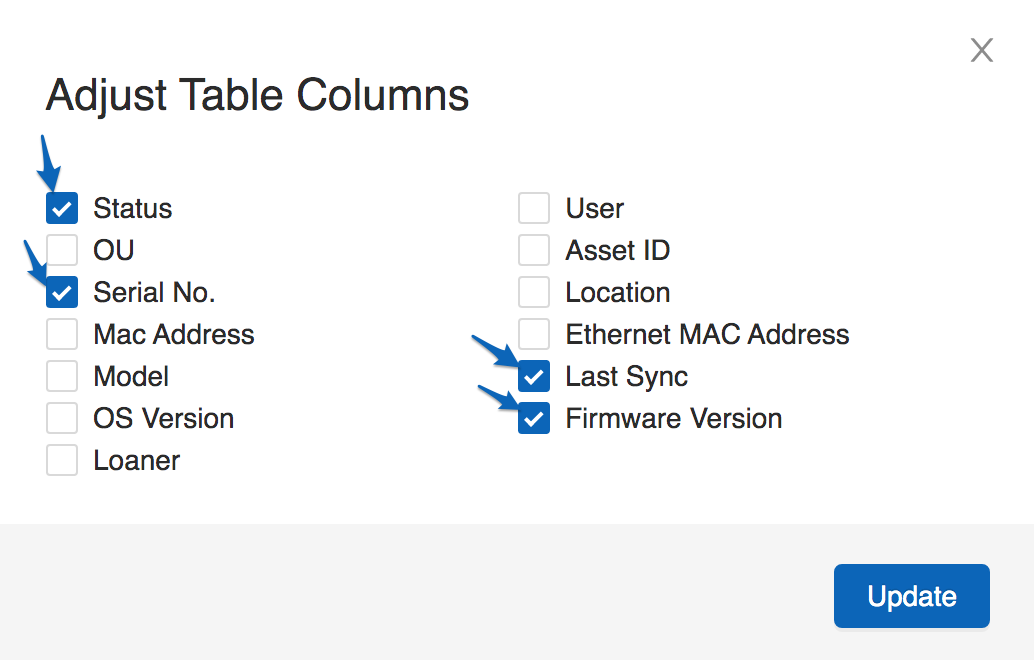Screen dimensions: 1034x660
Task: Uncheck the Serial No. checkbox
Action: [62, 293]
